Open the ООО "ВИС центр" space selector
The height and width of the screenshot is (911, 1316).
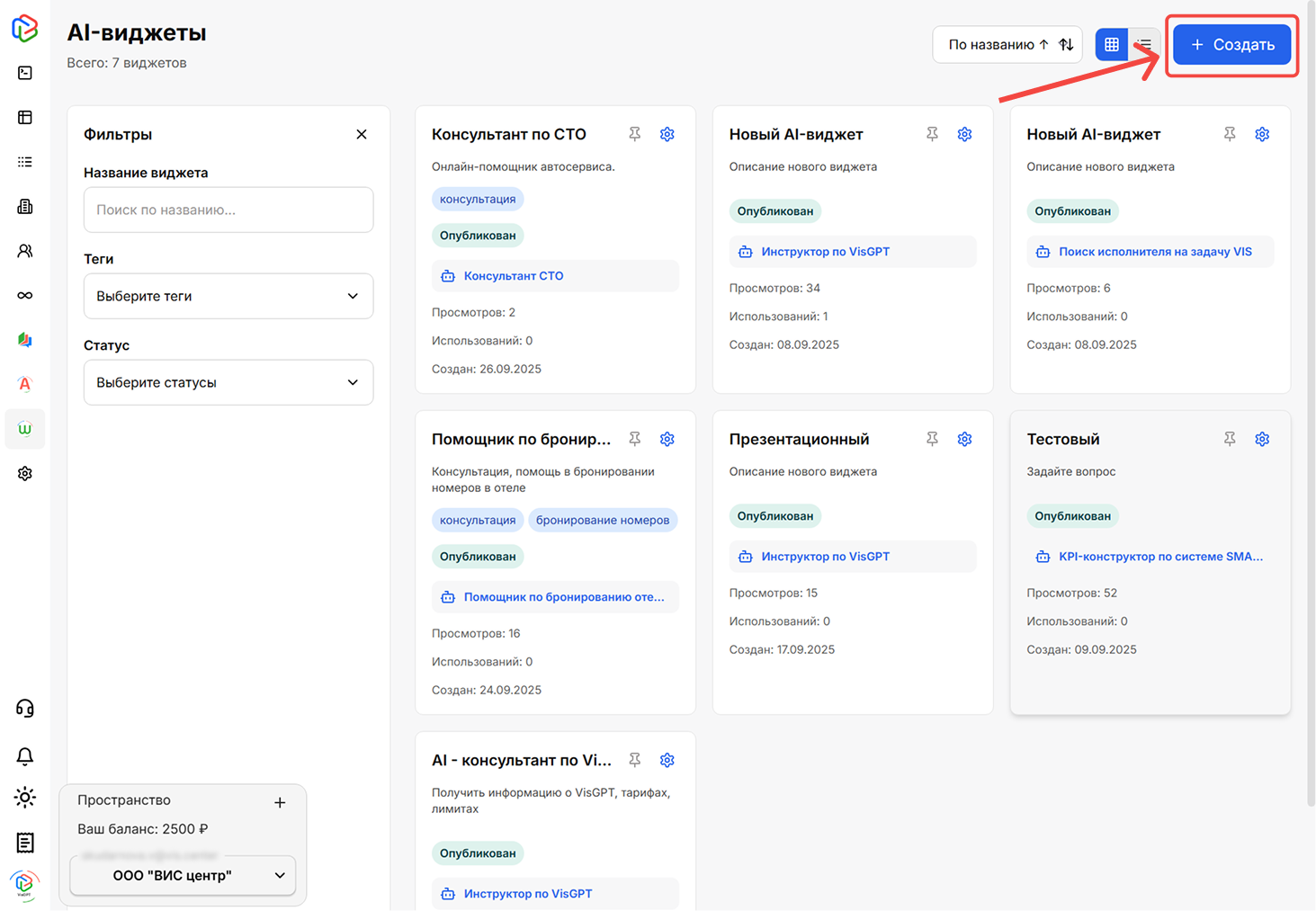[184, 875]
